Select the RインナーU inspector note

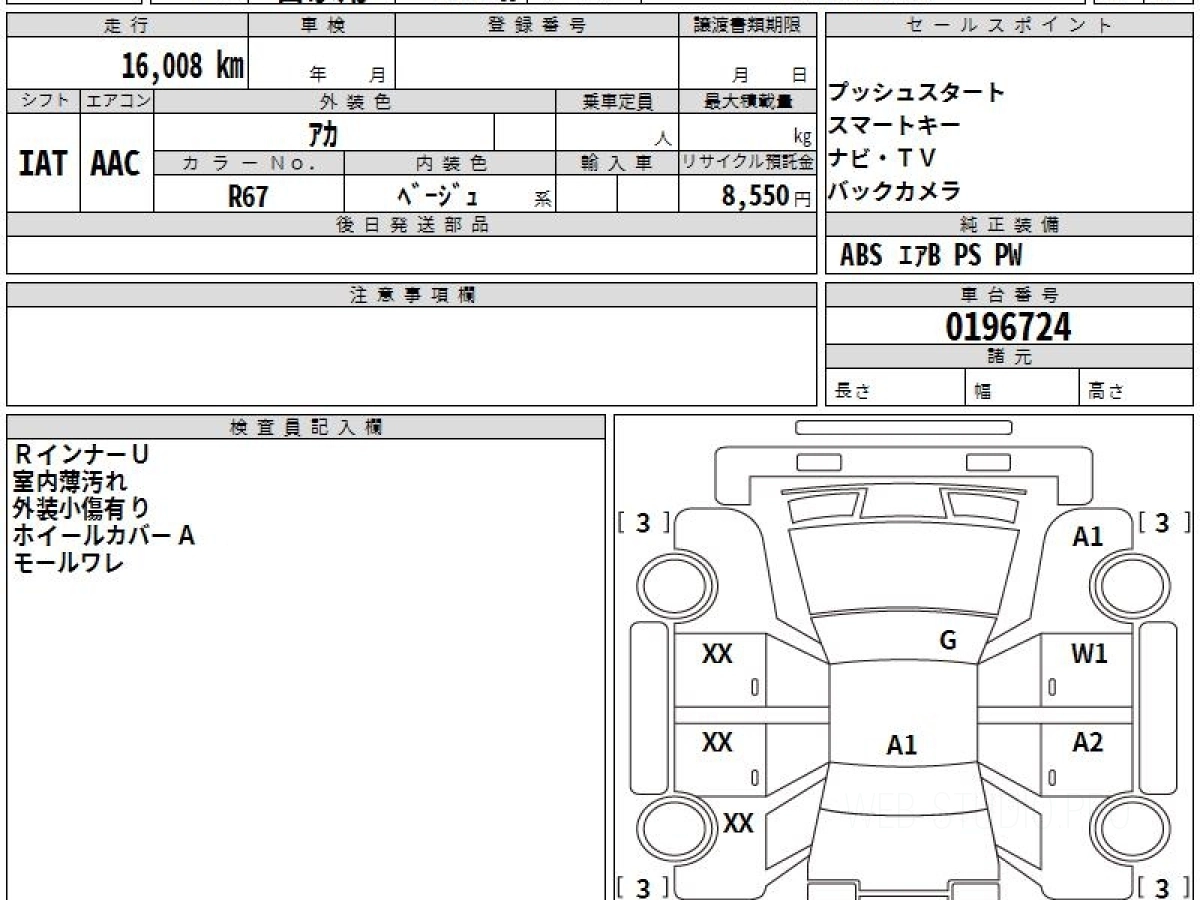point(81,455)
